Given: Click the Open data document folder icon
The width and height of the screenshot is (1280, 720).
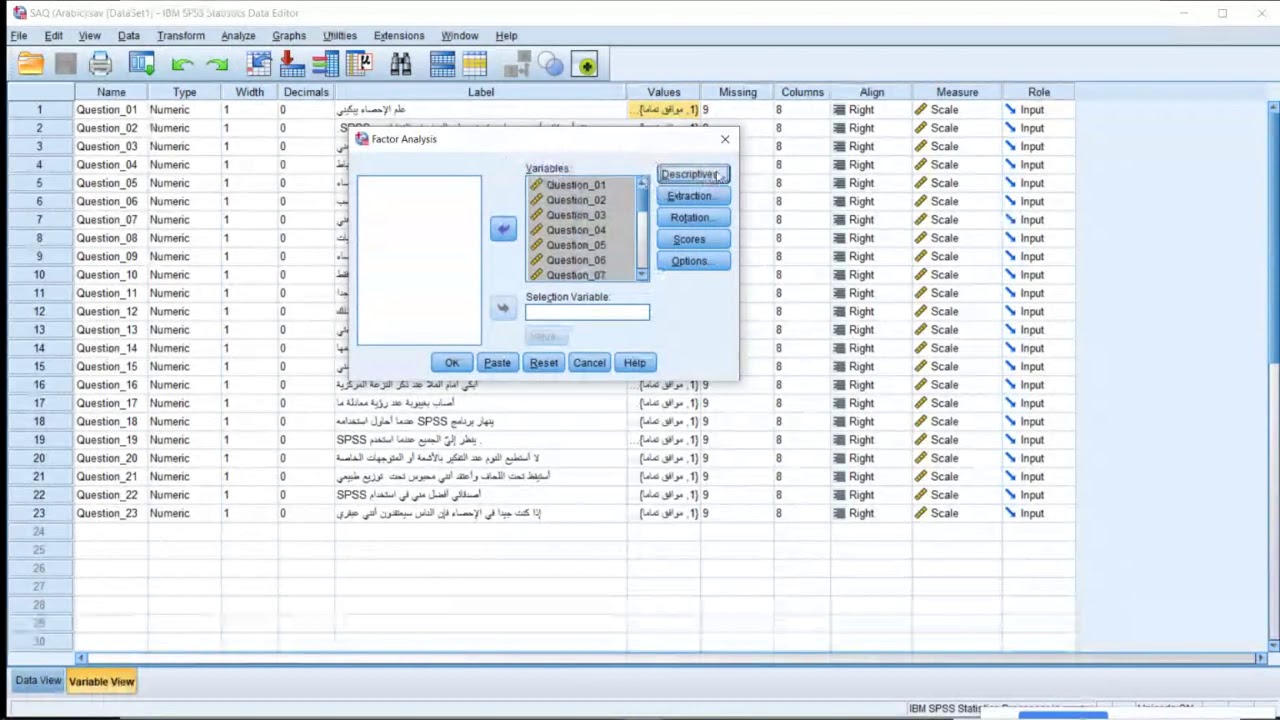Looking at the screenshot, I should (30, 65).
